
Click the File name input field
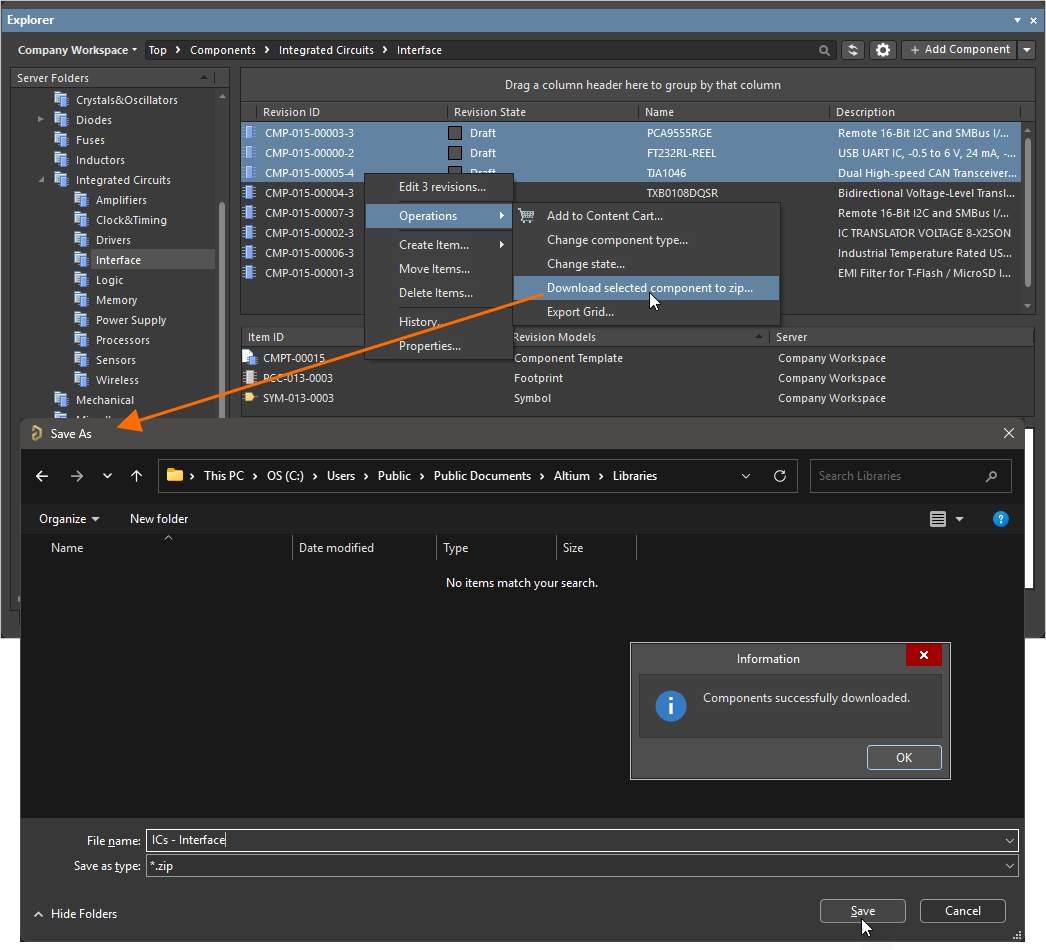582,841
